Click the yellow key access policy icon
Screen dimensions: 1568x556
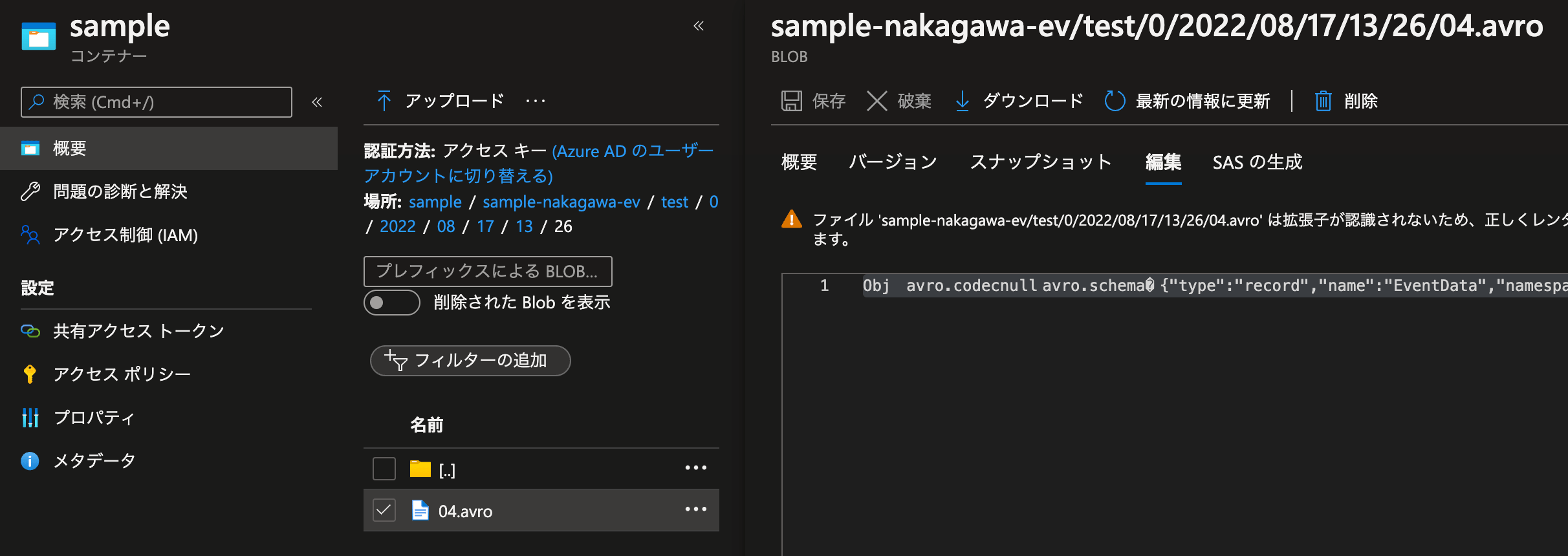click(30, 374)
